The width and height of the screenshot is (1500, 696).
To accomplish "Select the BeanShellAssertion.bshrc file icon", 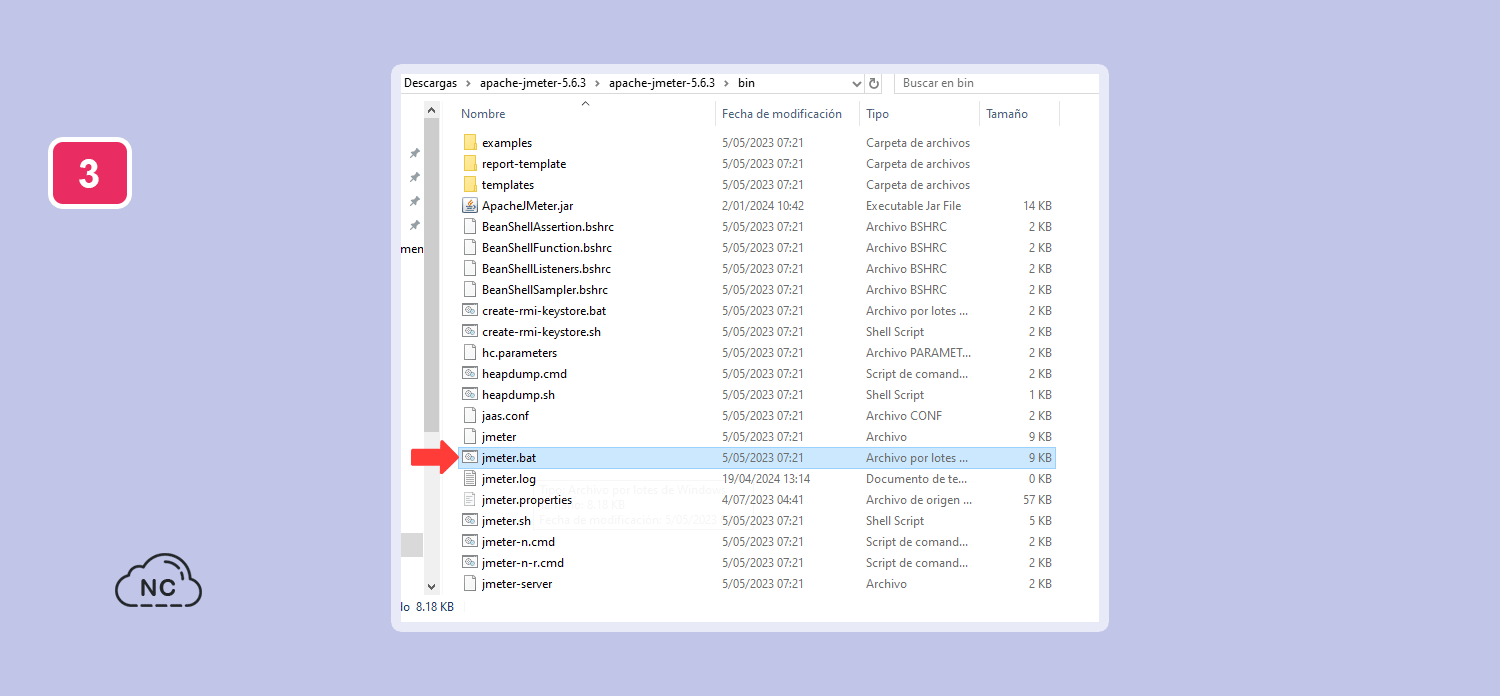I will pyautogui.click(x=470, y=226).
